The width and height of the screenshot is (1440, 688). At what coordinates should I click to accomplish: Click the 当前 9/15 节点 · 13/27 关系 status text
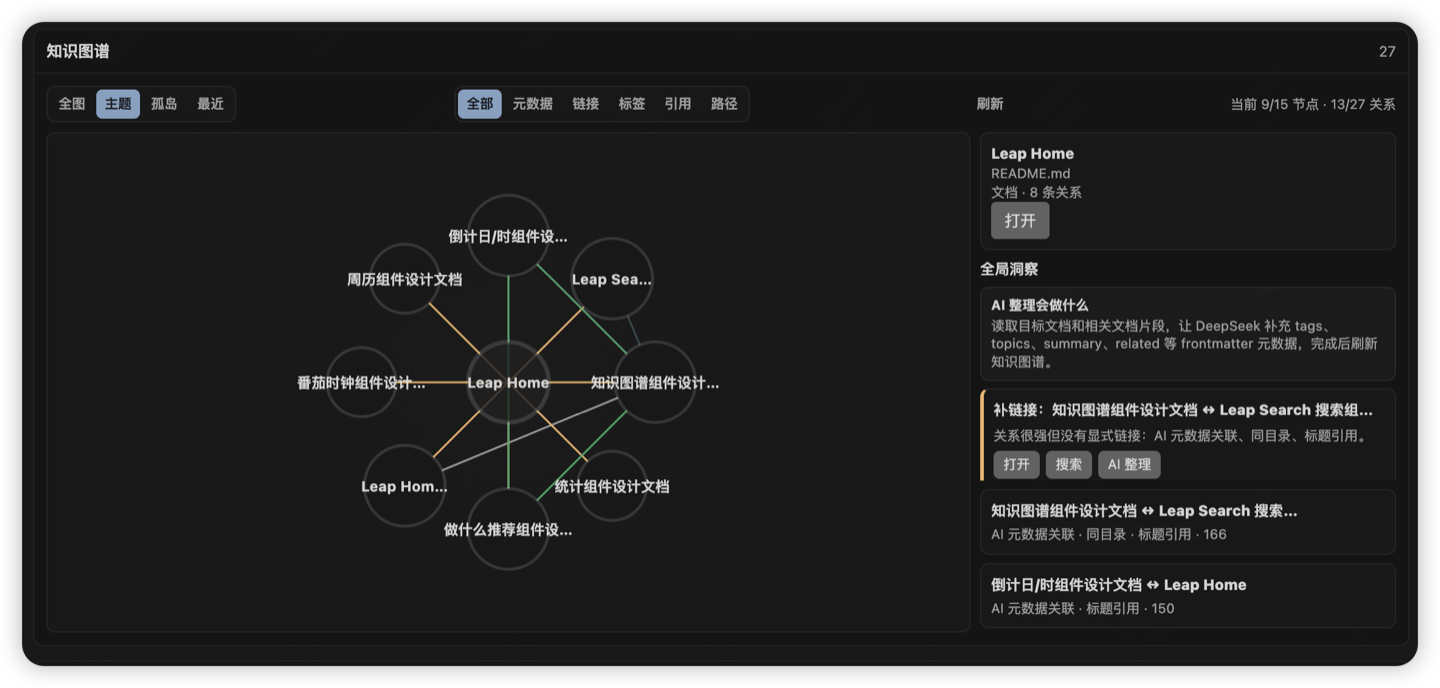click(x=1313, y=104)
